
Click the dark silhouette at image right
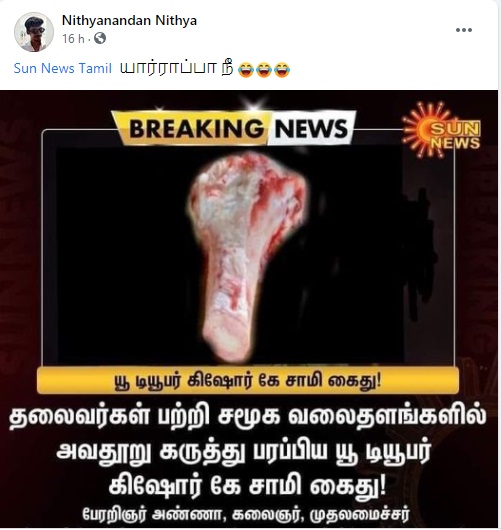pos(420,255)
